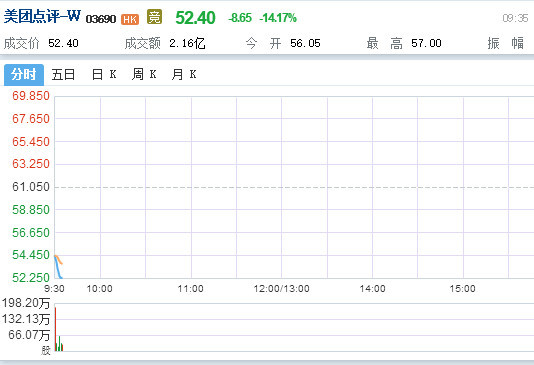Viewport: 534px width, 365px height.
Task: Click the y-axis value 54.450
Action: tap(31, 255)
